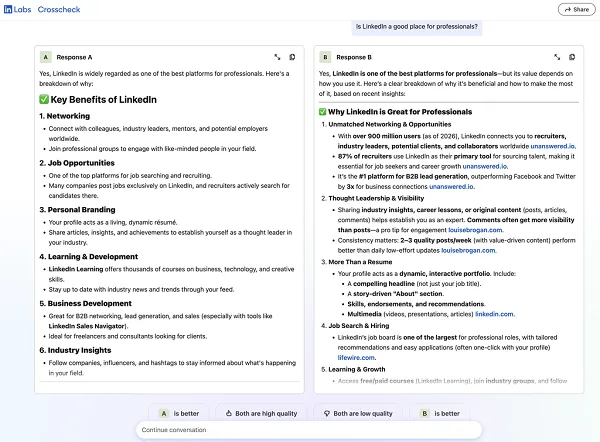Vote that A is better
This screenshot has width=600, height=442.
coord(179,413)
